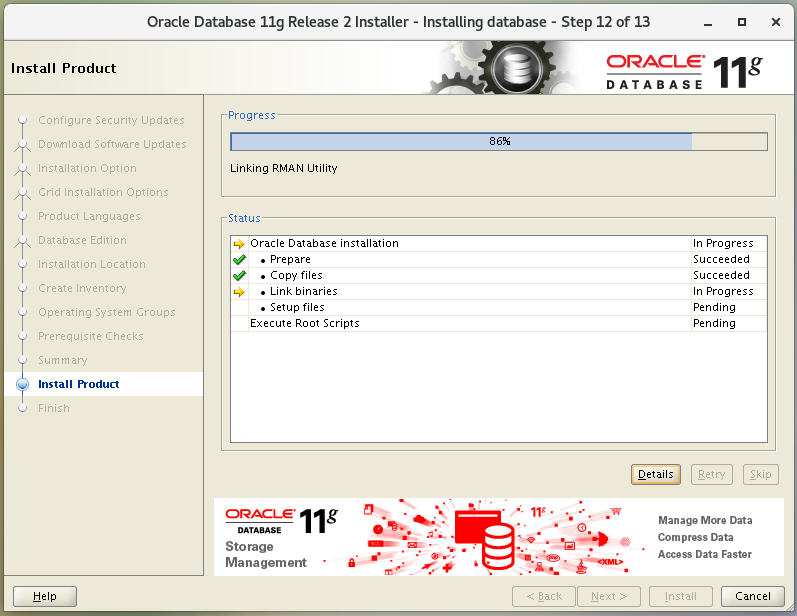
Task: Select the Installation Option step
Action: coord(87,168)
